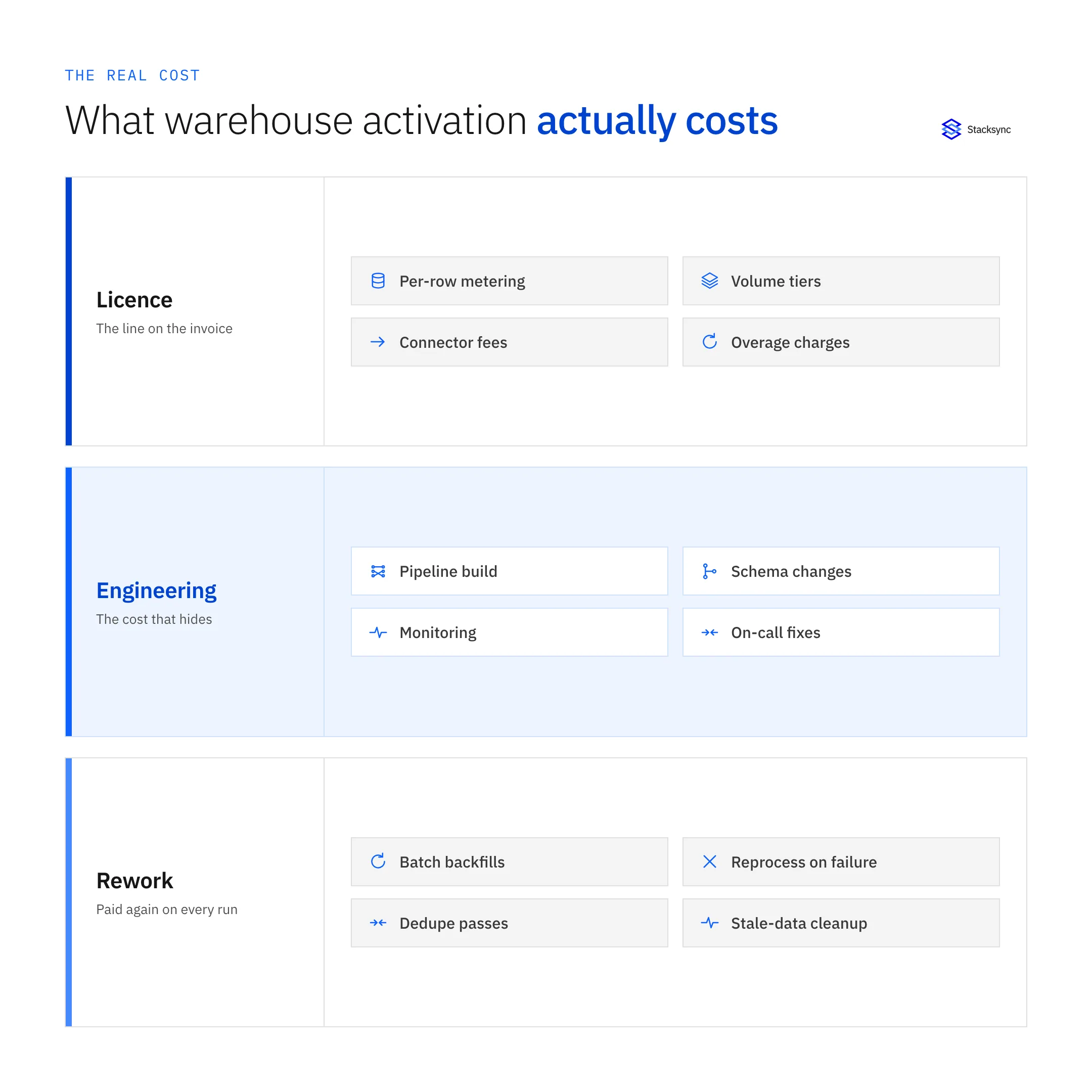Image resolution: width=1092 pixels, height=1092 pixels.
Task: Click the arrow icon beside Connector fees
Action: tap(378, 342)
